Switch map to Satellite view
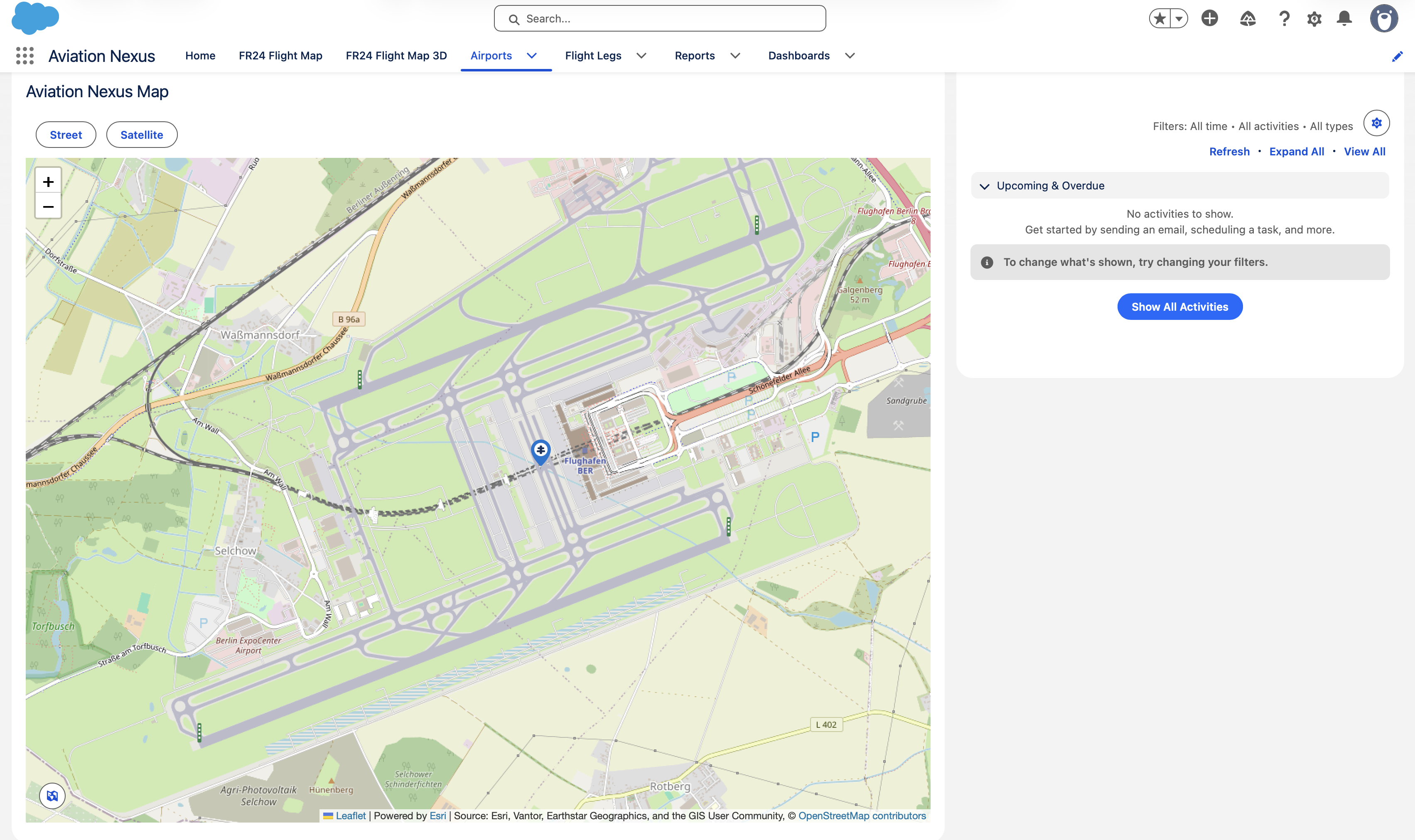This screenshot has width=1415, height=840. [x=142, y=135]
